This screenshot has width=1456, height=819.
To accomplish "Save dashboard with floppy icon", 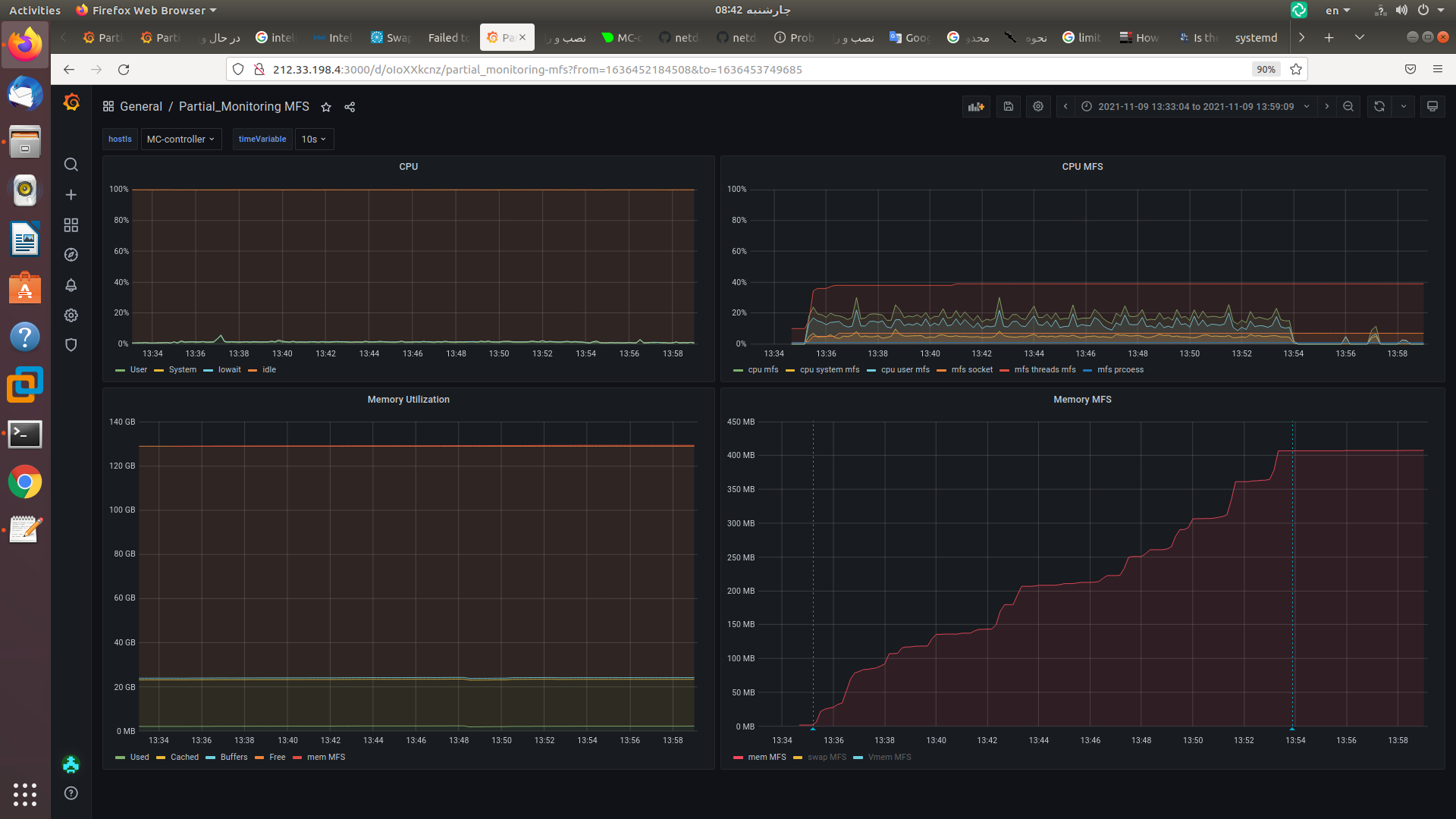I will pos(1008,107).
